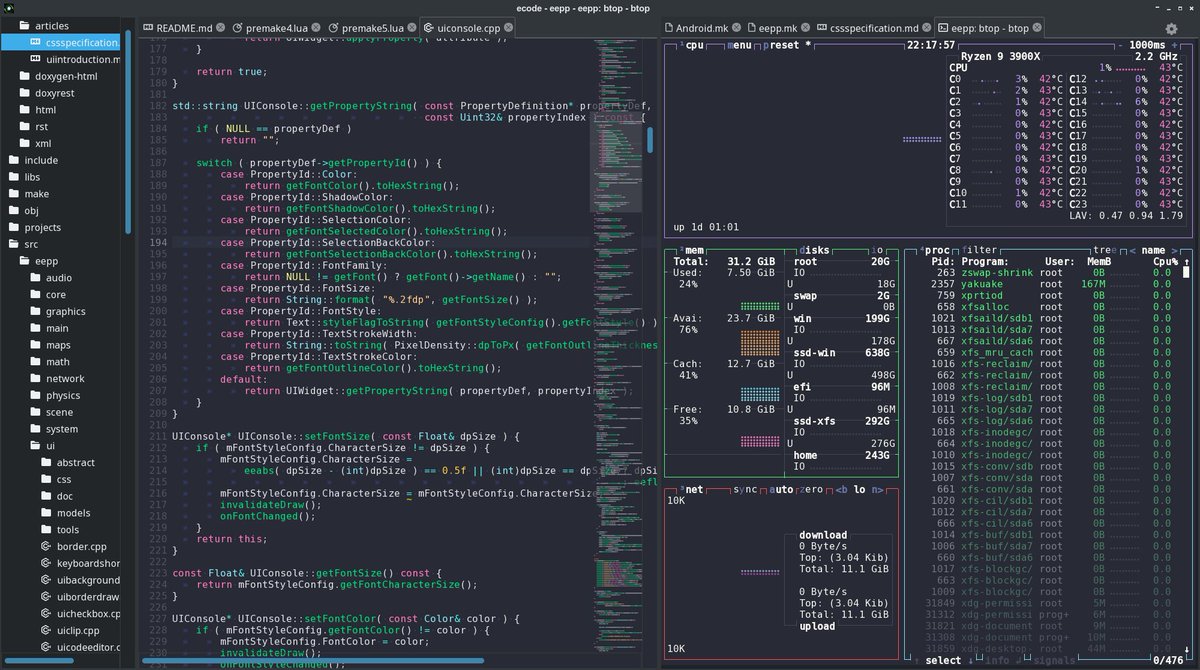Click the folder icon beside graphics
This screenshot has width=1200, height=670.
[x=36, y=311]
